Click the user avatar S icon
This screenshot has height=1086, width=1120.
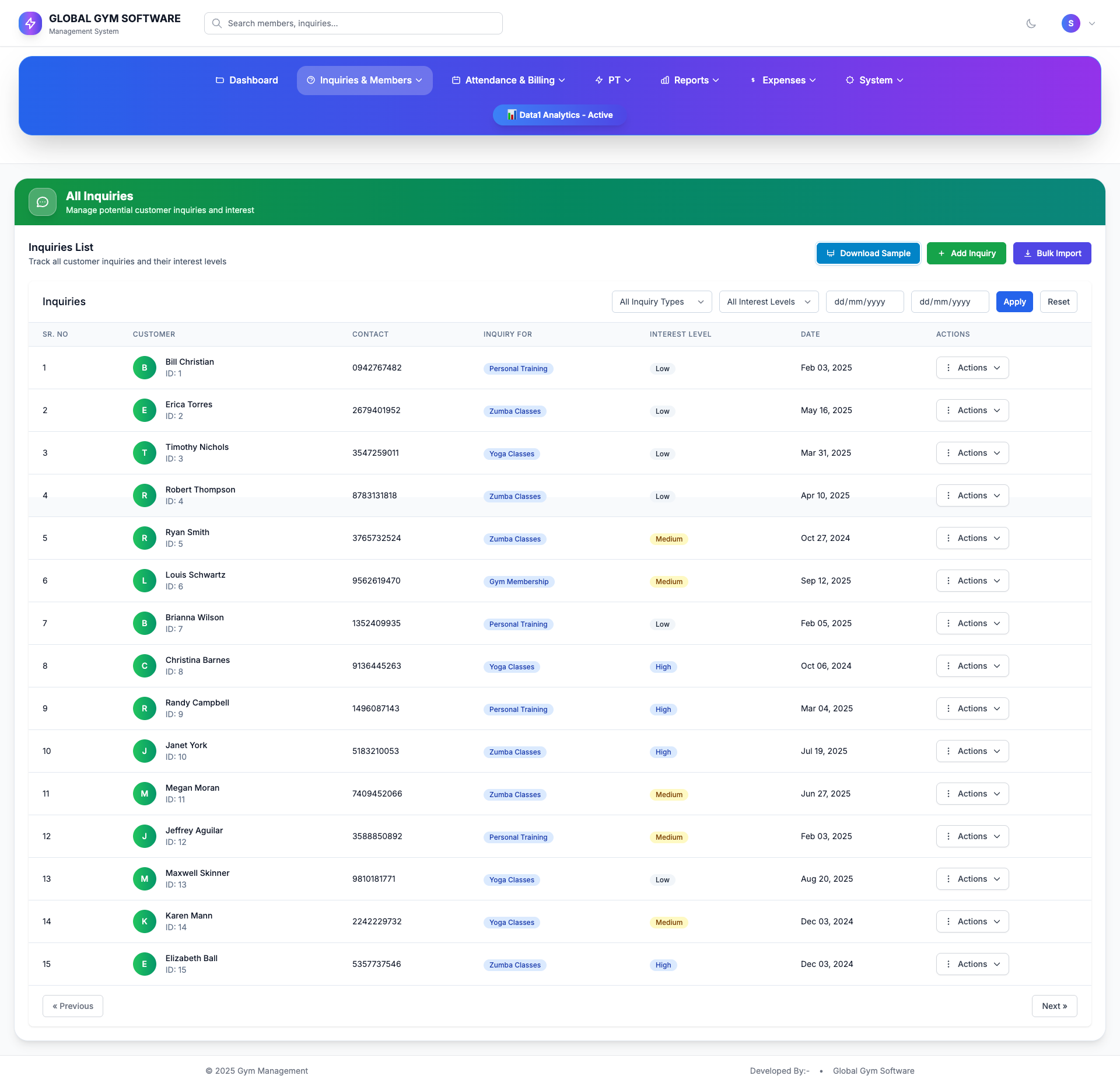coord(1070,23)
